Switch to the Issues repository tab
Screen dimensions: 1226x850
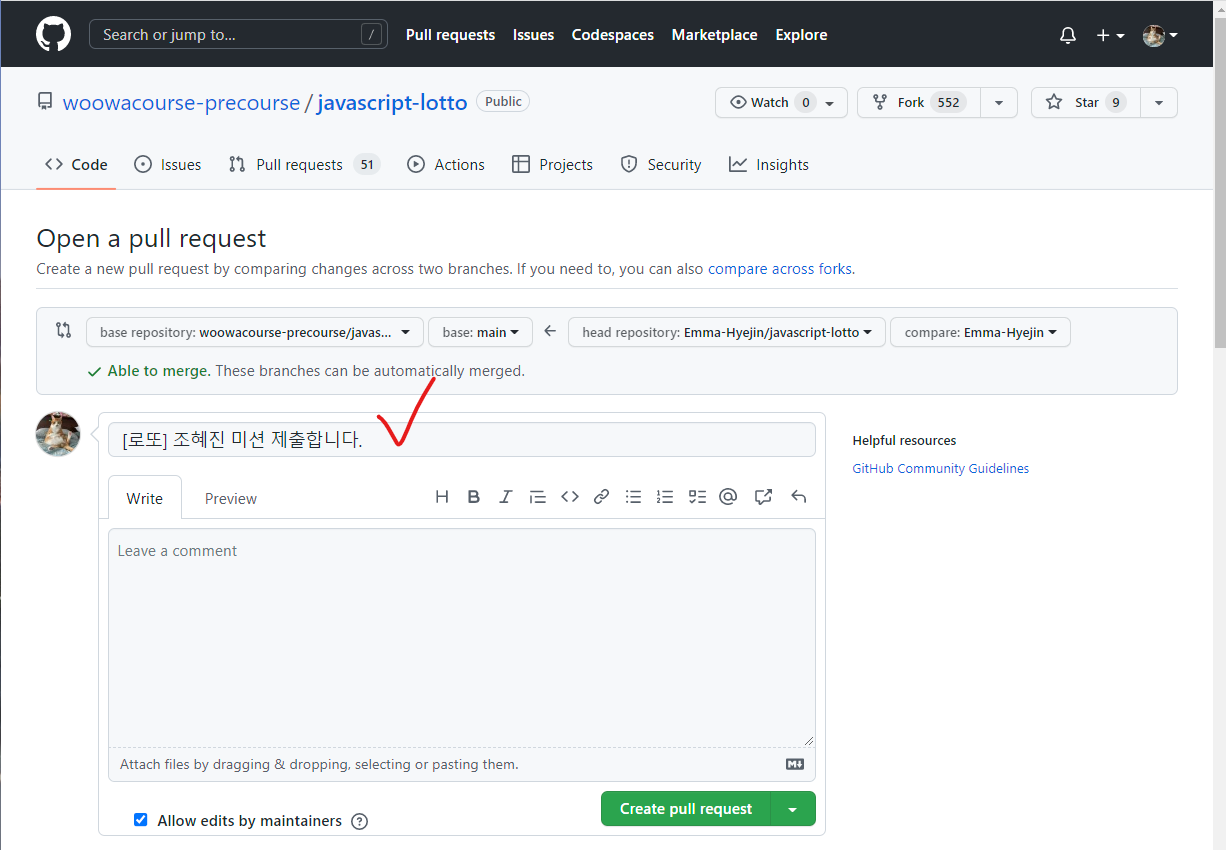tap(168, 165)
